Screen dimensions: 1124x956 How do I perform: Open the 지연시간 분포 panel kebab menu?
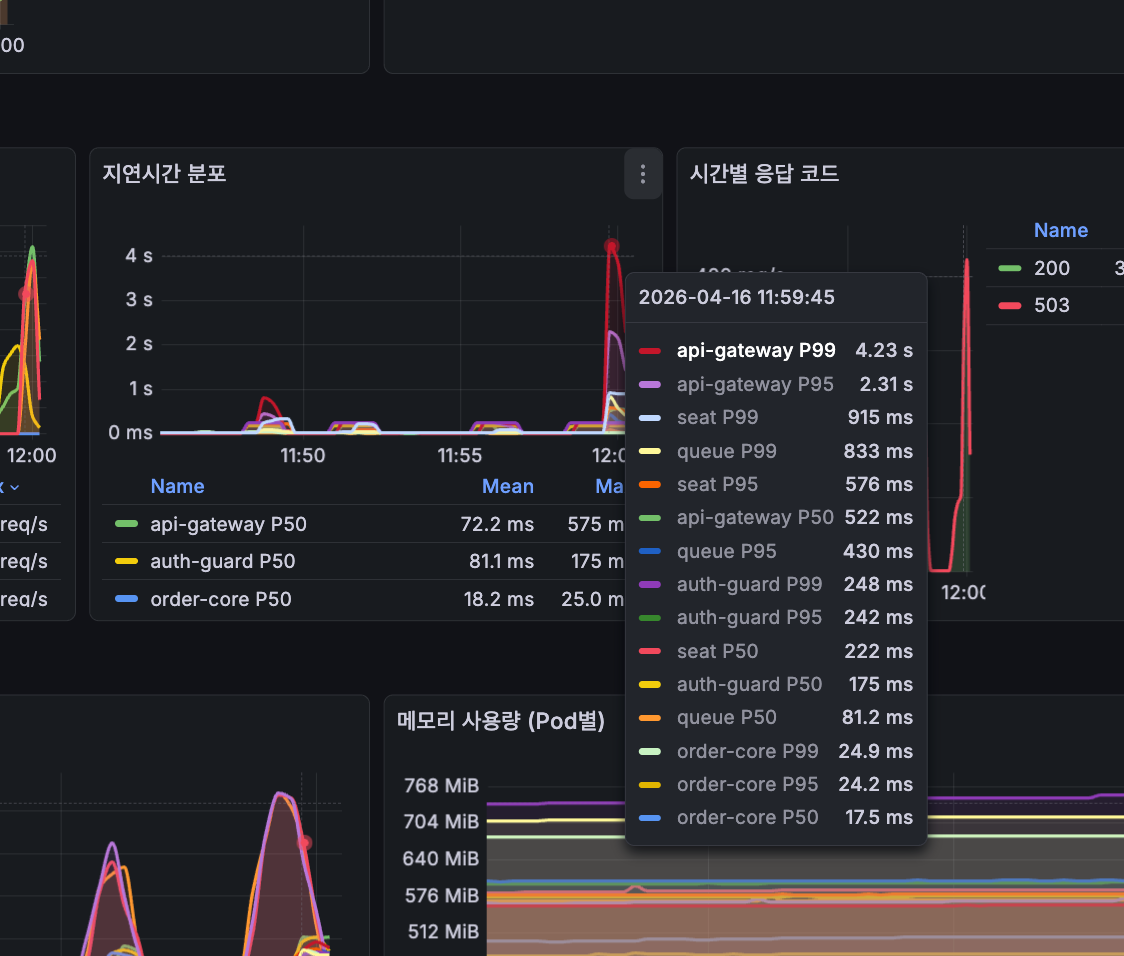(x=642, y=173)
